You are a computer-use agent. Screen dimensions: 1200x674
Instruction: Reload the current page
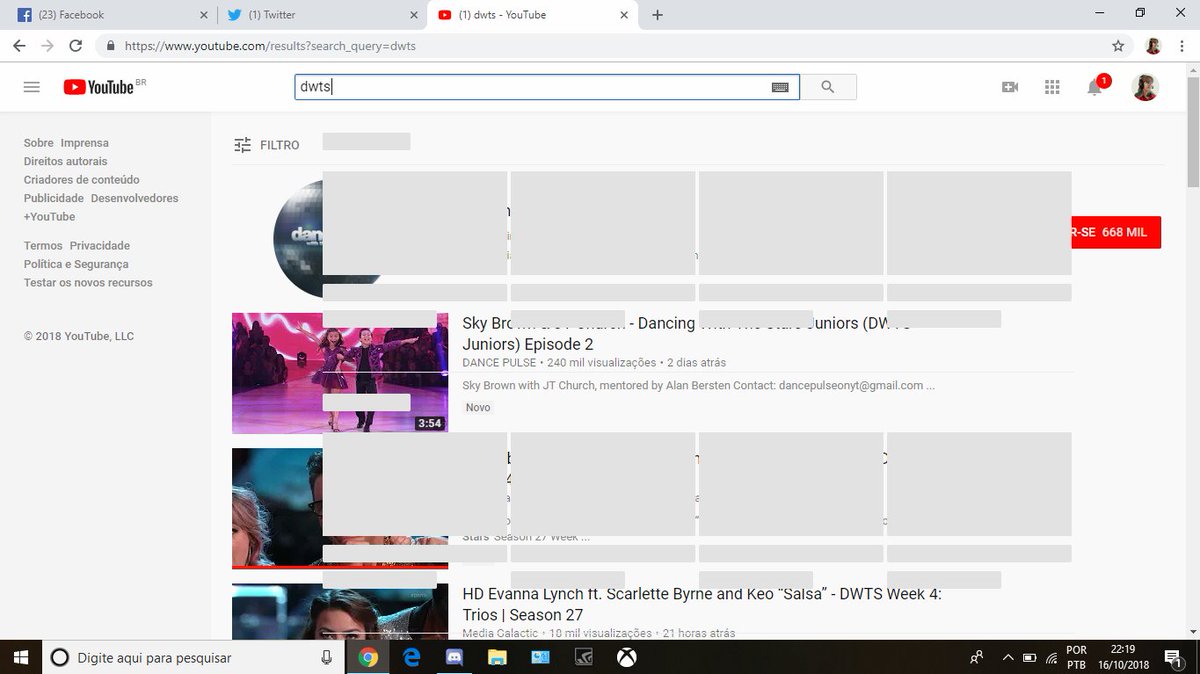(75, 46)
